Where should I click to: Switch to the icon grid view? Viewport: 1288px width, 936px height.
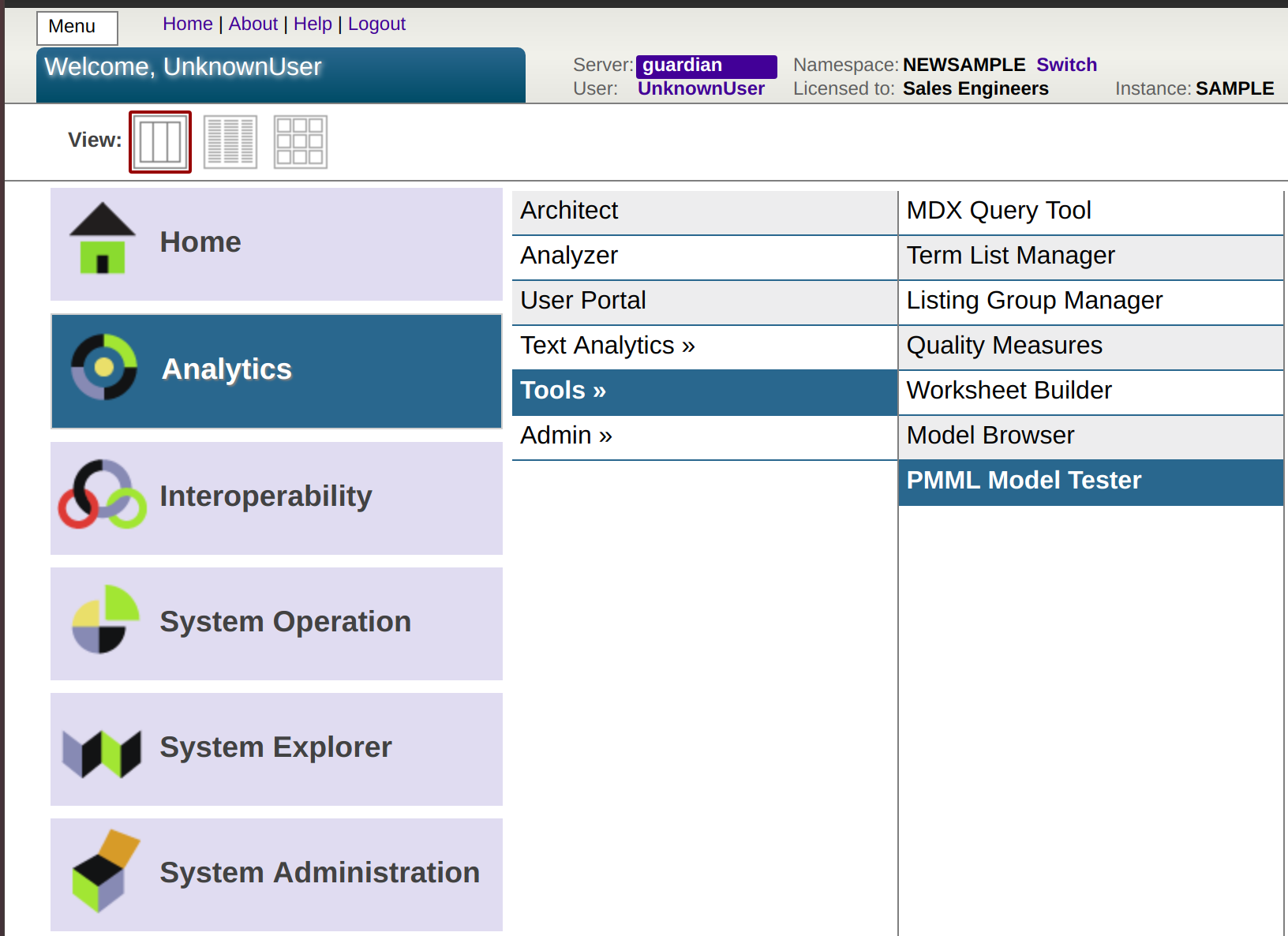(x=301, y=142)
